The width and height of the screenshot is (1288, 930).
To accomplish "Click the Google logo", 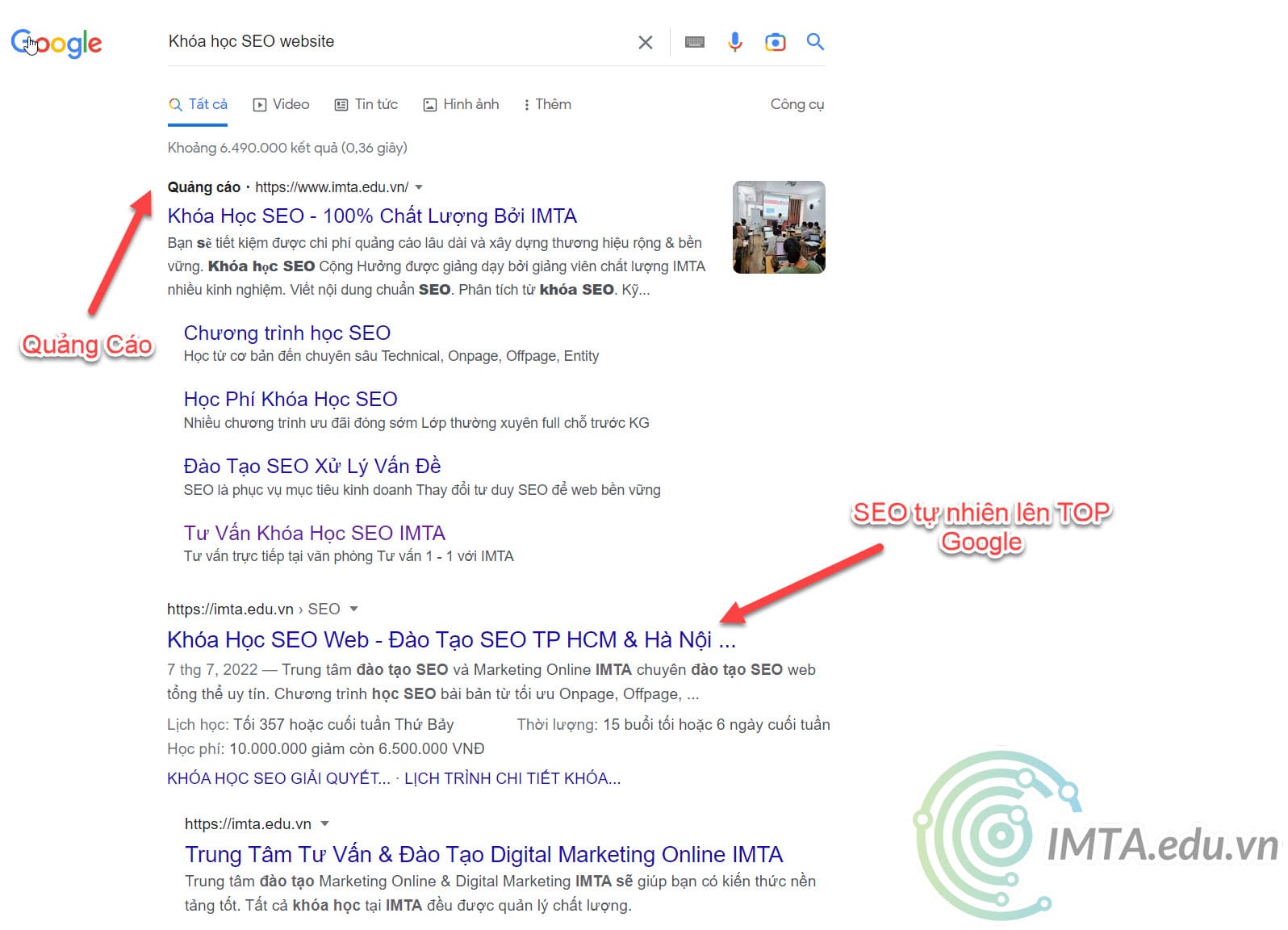I will (x=56, y=44).
